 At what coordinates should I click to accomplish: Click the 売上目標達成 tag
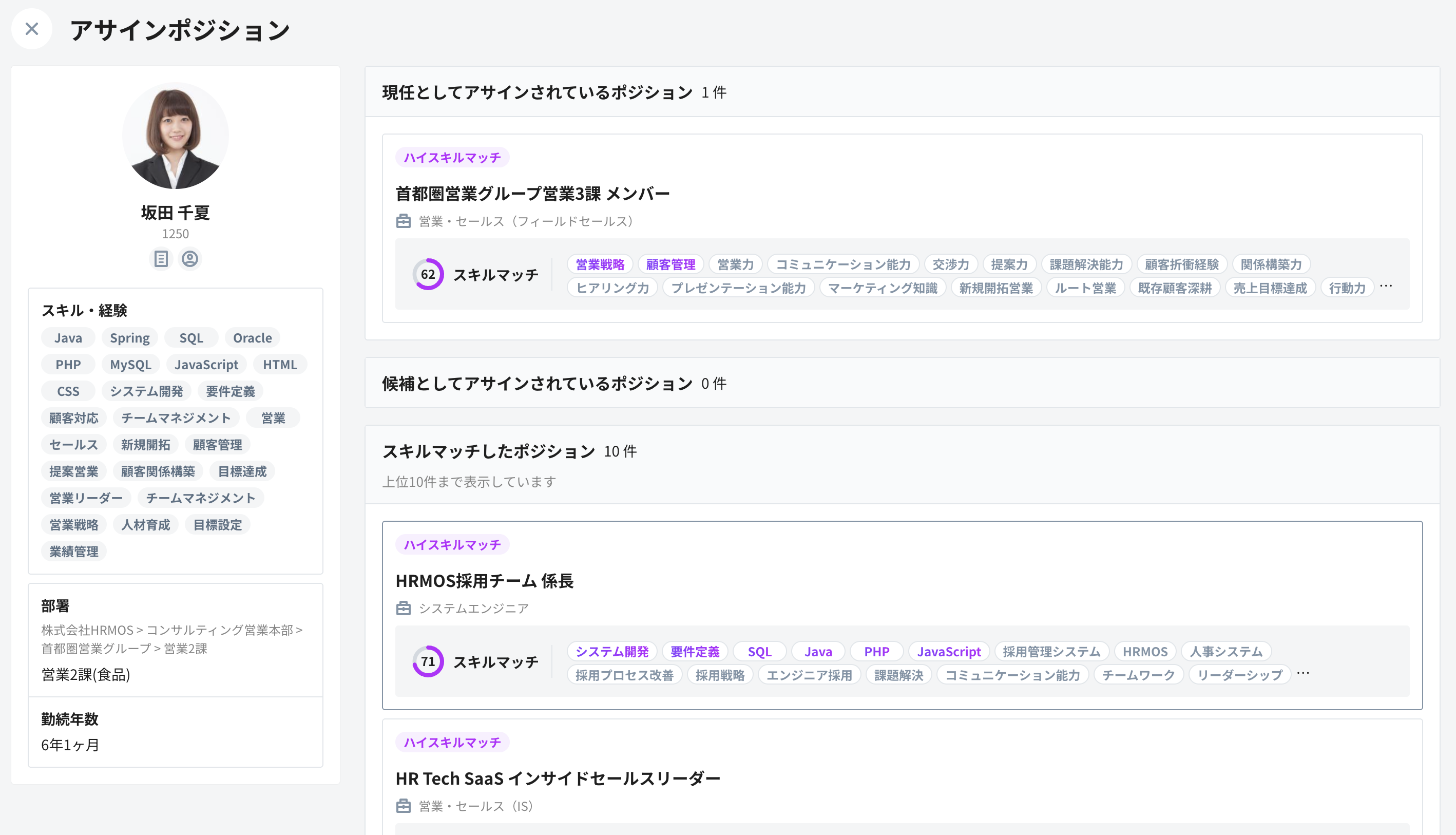(1270, 288)
